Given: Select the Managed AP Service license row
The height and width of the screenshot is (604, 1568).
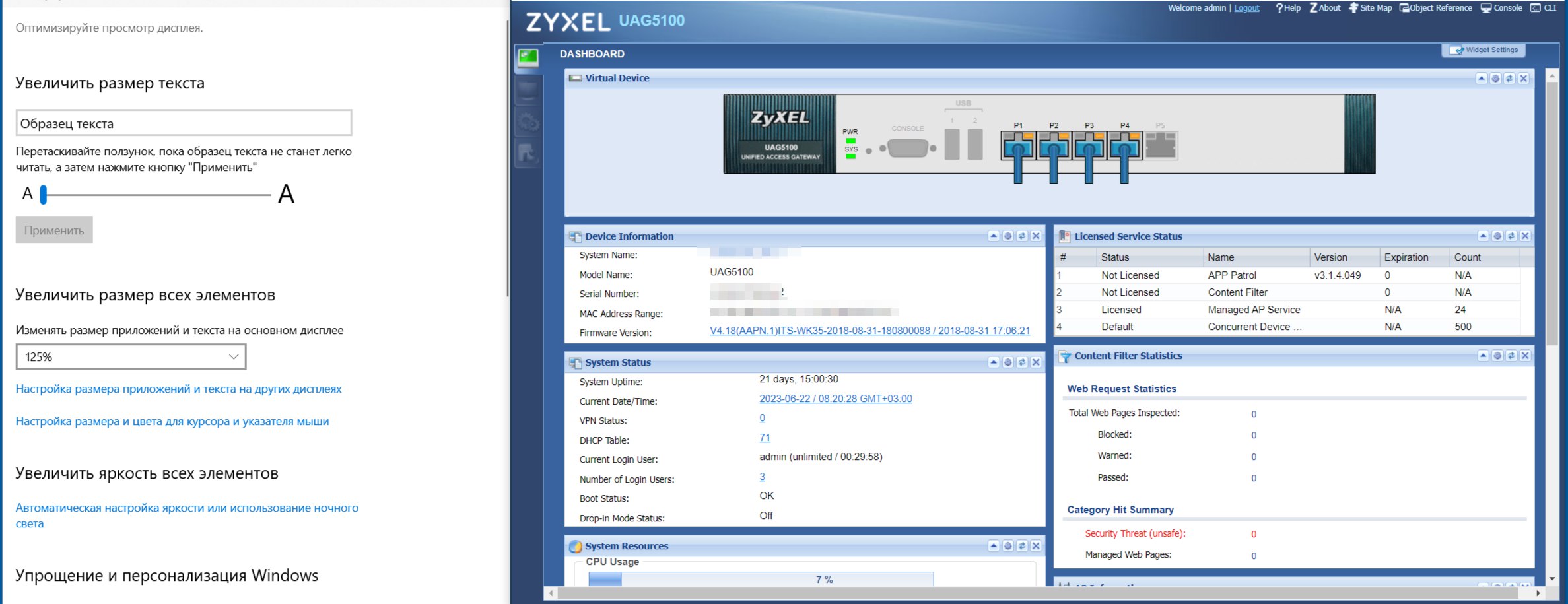Looking at the screenshot, I should tap(1287, 310).
